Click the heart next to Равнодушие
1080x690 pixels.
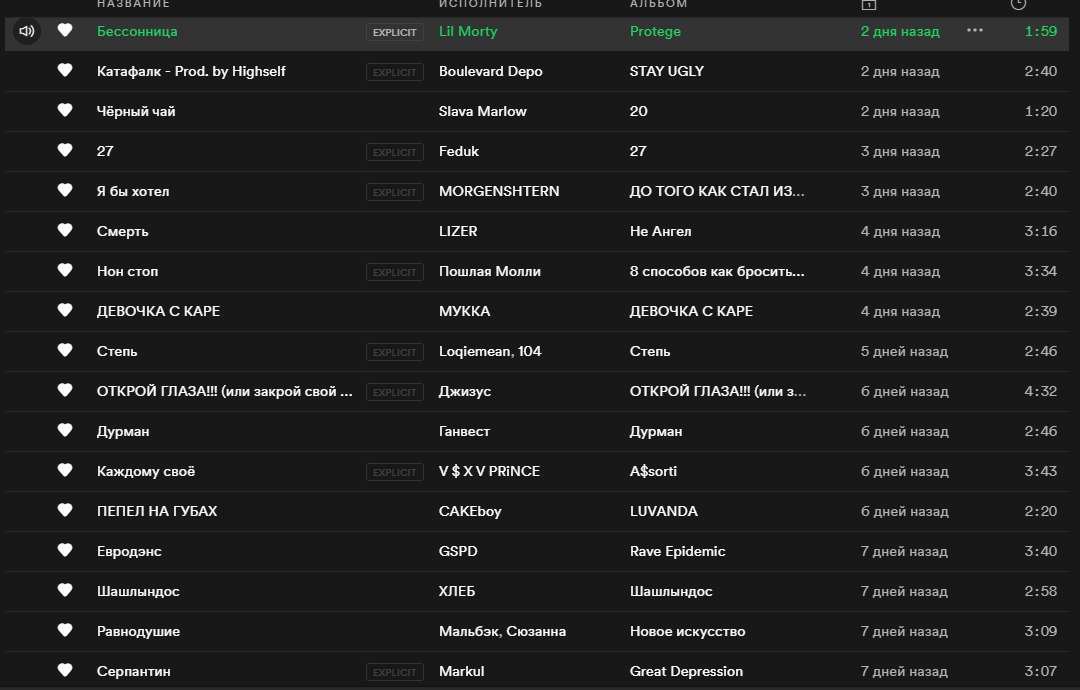coord(65,629)
